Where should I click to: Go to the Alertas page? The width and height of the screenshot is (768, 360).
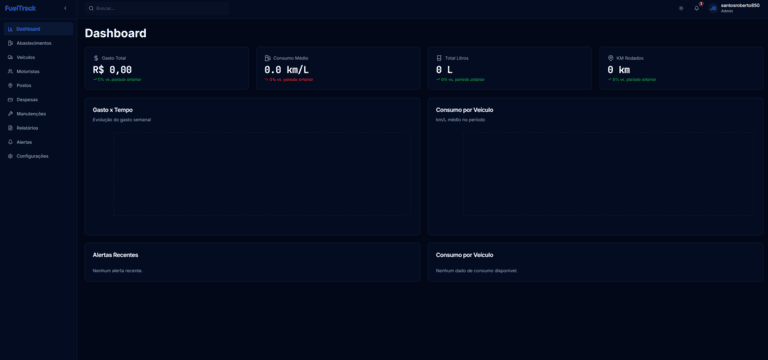click(38, 142)
